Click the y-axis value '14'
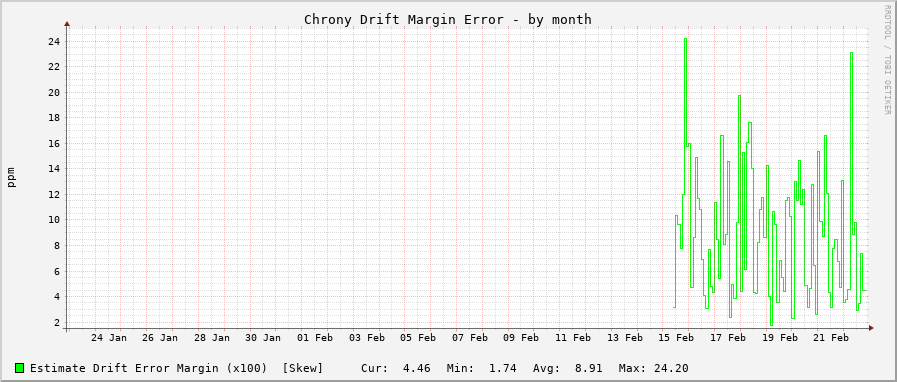The width and height of the screenshot is (897, 382). (54, 169)
